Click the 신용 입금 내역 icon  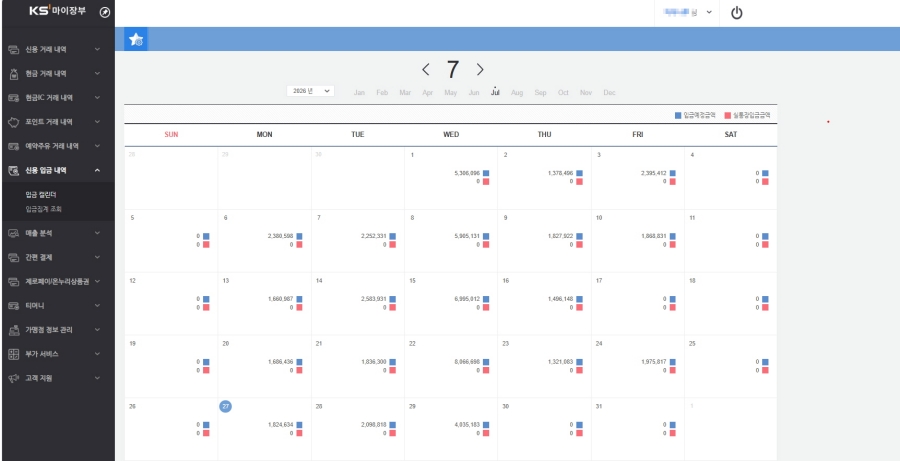click(x=14, y=171)
